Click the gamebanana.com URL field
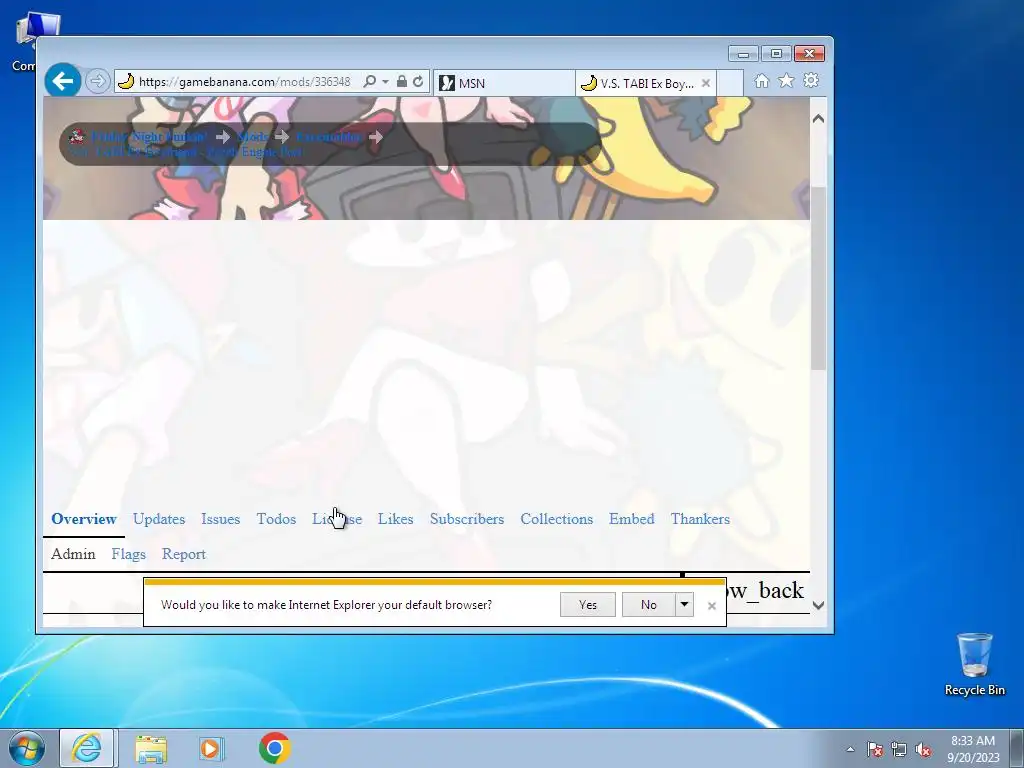 coord(246,82)
